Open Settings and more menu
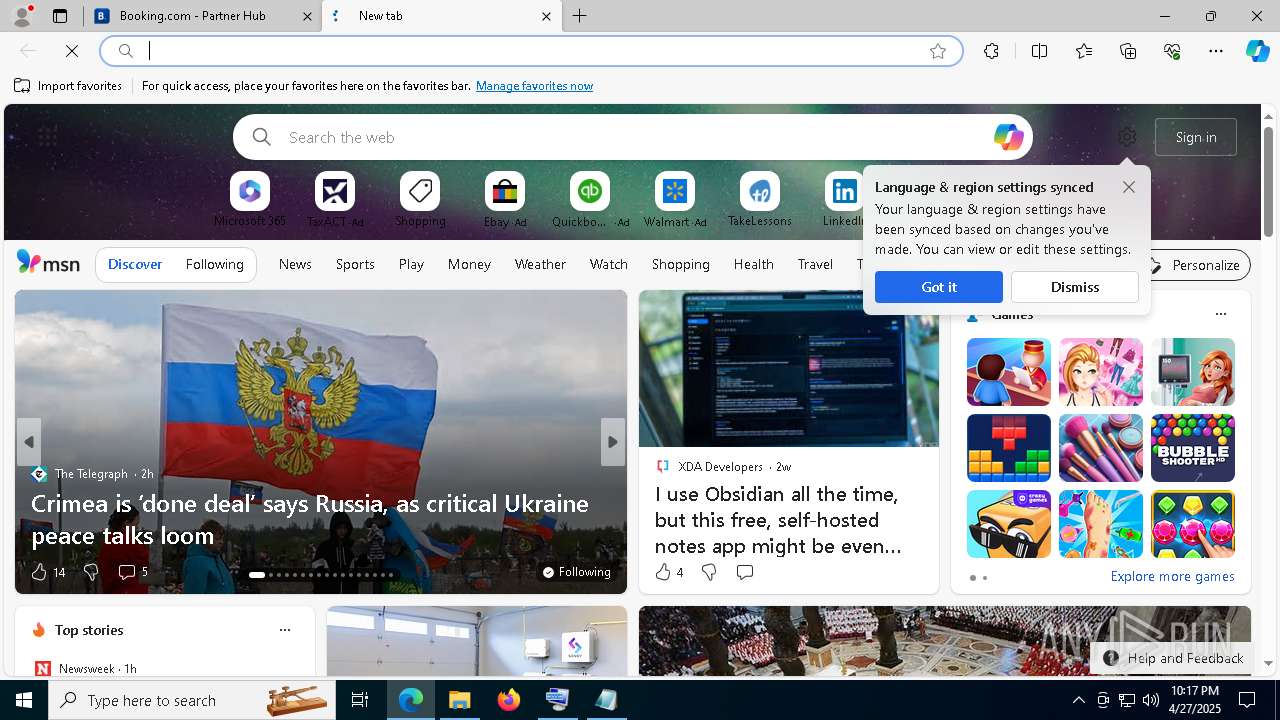 pos(1216,51)
